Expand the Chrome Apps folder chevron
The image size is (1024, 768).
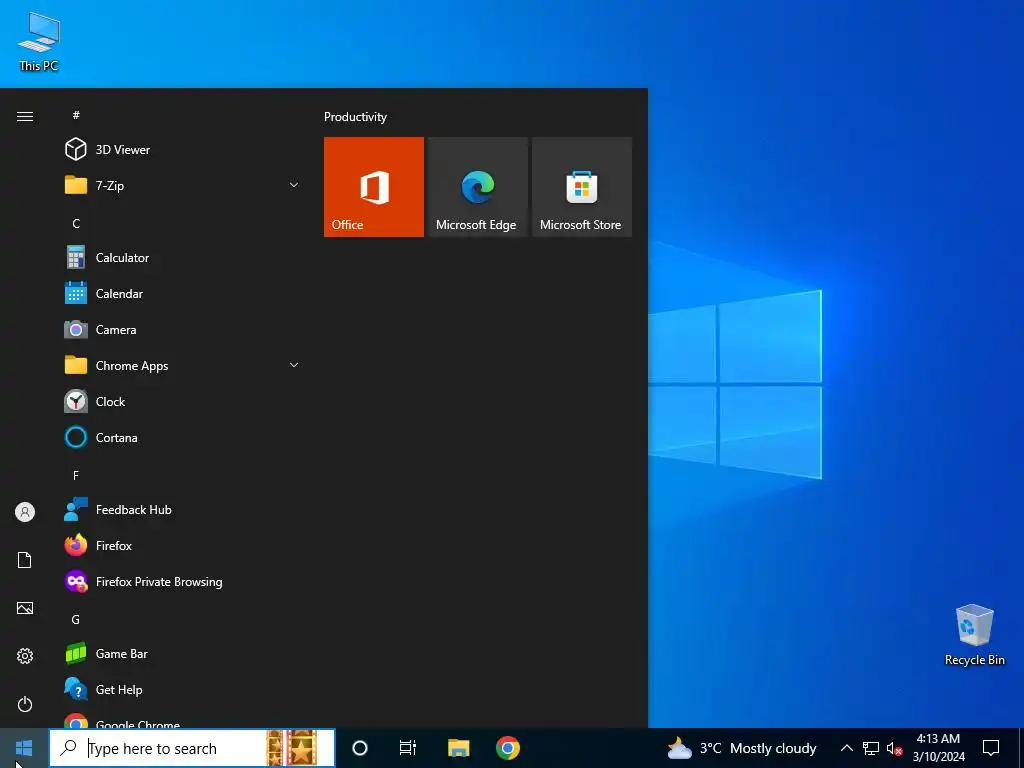click(x=294, y=365)
